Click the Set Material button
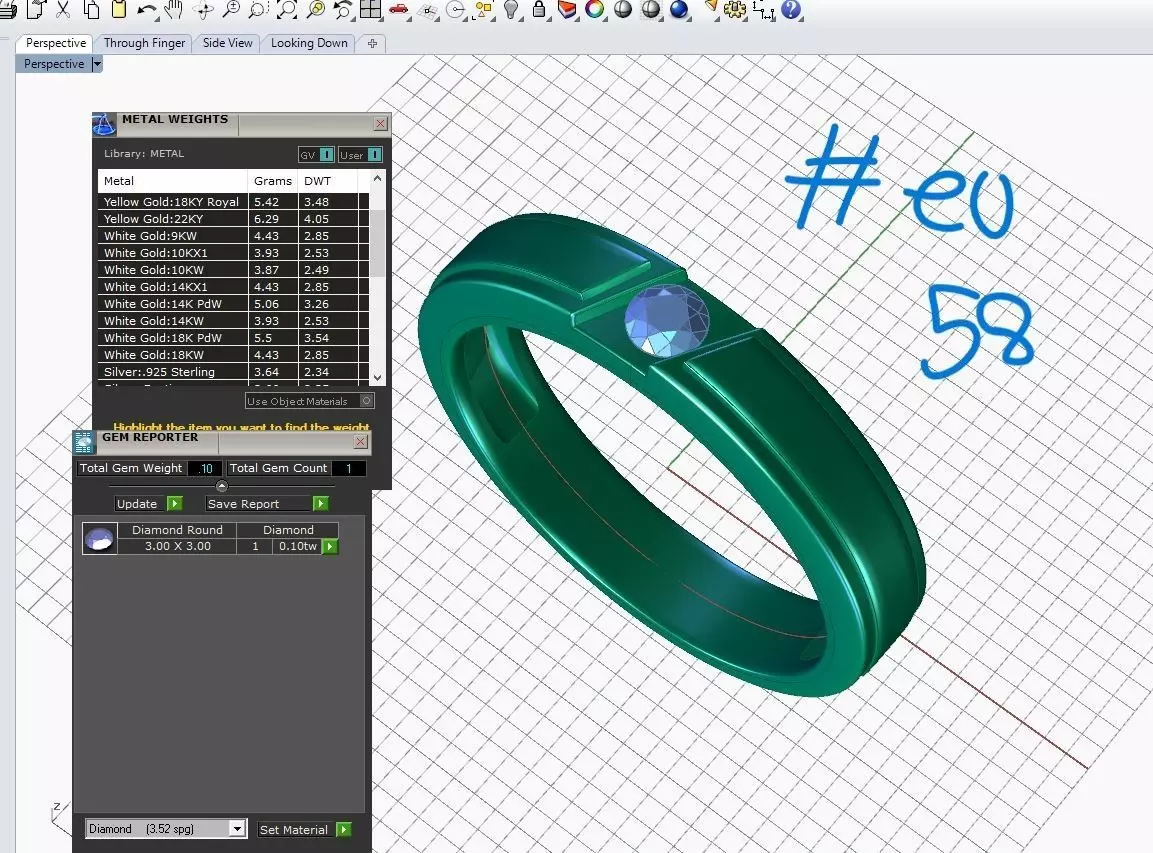This screenshot has height=853, width=1153. coord(304,829)
